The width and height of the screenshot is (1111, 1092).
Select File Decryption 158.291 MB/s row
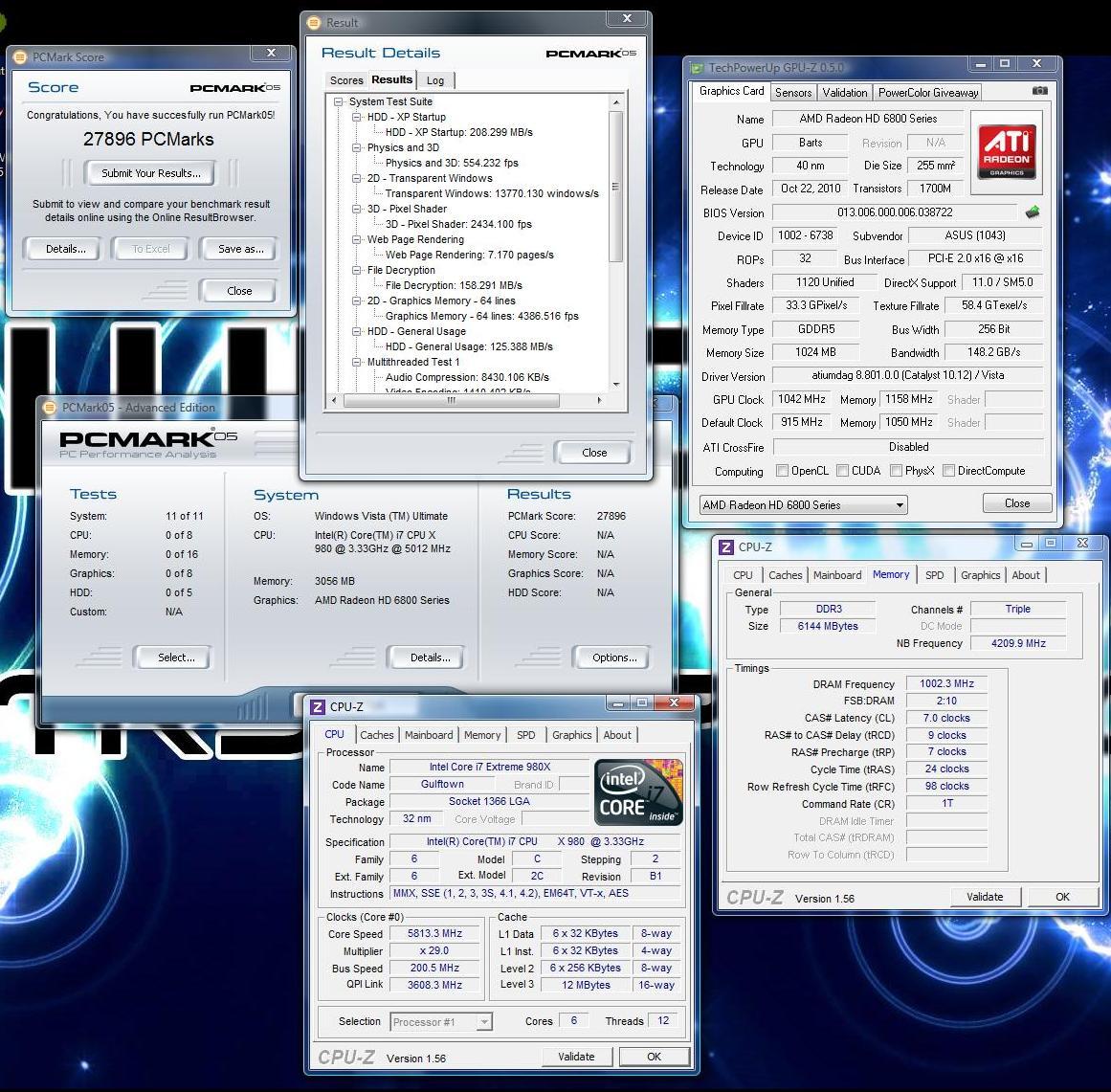point(454,285)
